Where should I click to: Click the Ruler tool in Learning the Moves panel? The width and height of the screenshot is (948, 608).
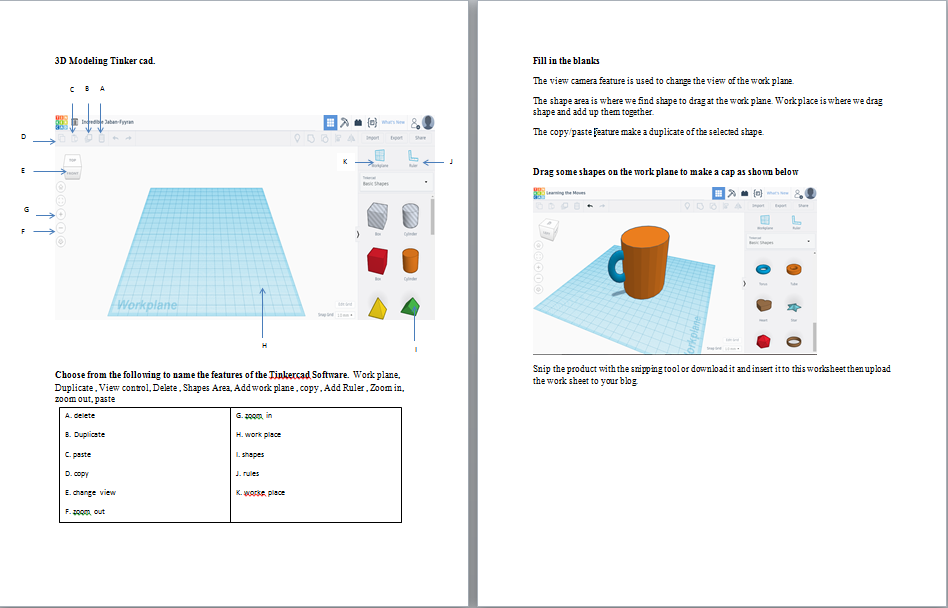[x=796, y=222]
